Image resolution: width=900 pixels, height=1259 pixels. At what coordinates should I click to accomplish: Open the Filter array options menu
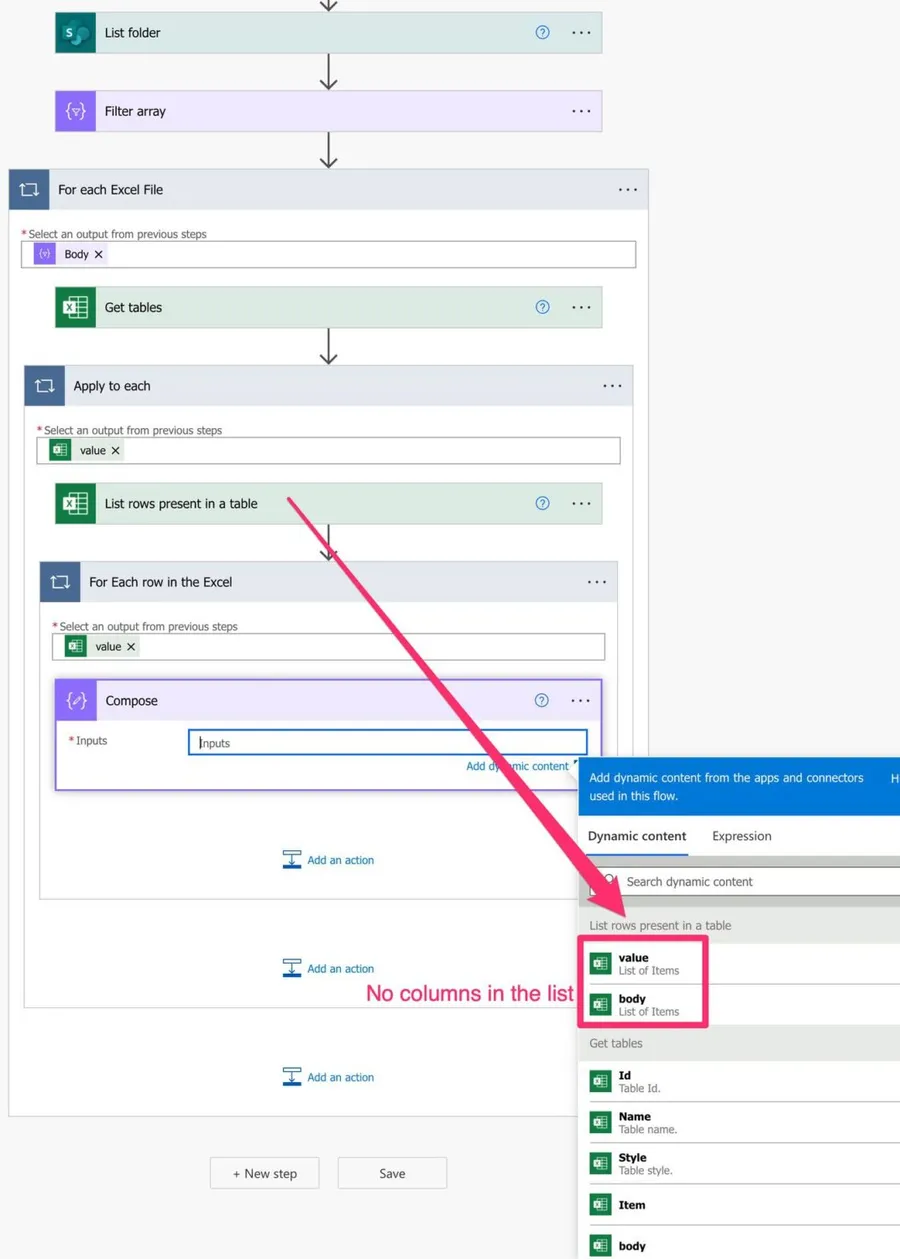[581, 111]
